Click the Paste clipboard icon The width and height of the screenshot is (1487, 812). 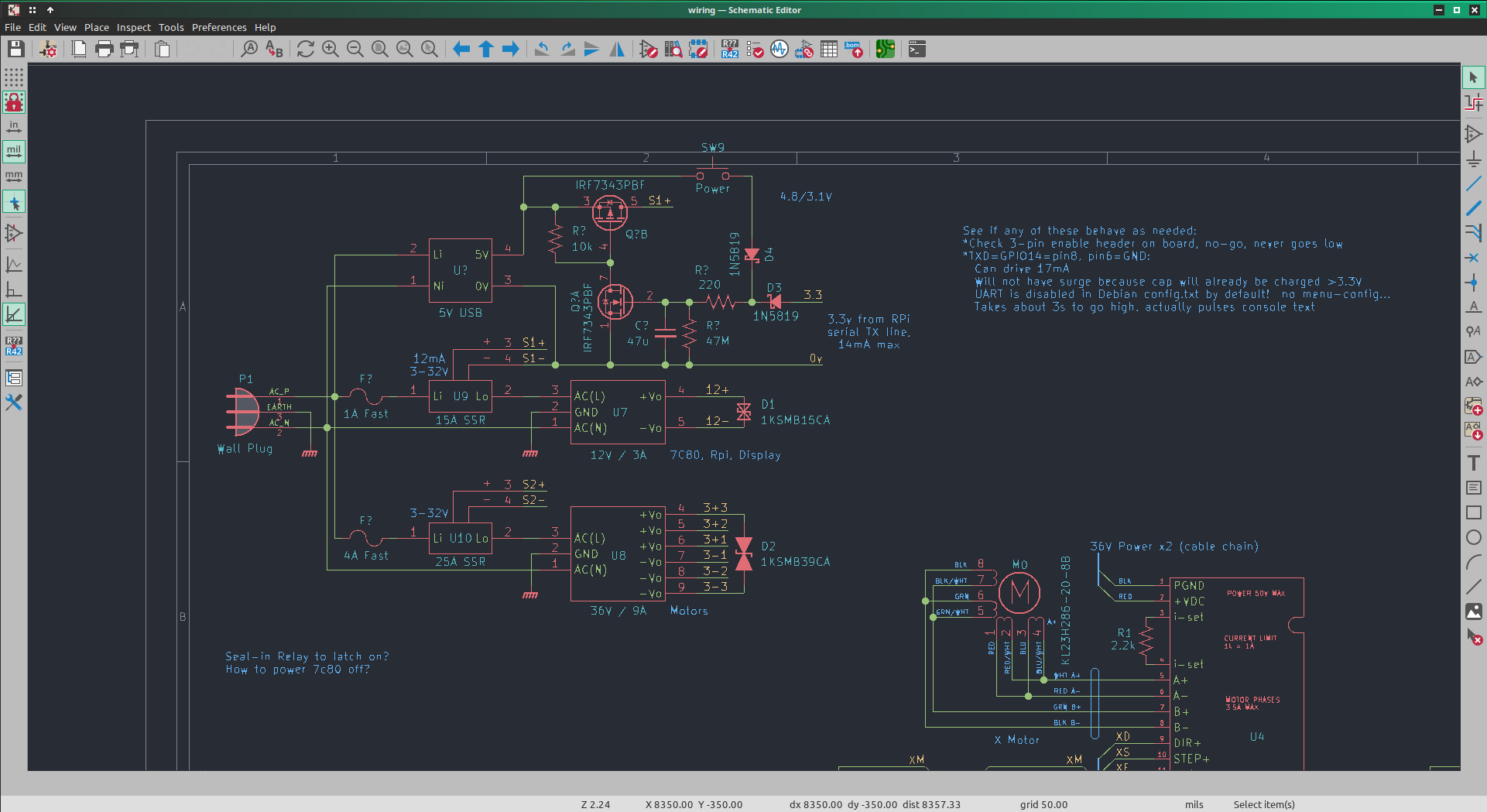click(162, 50)
